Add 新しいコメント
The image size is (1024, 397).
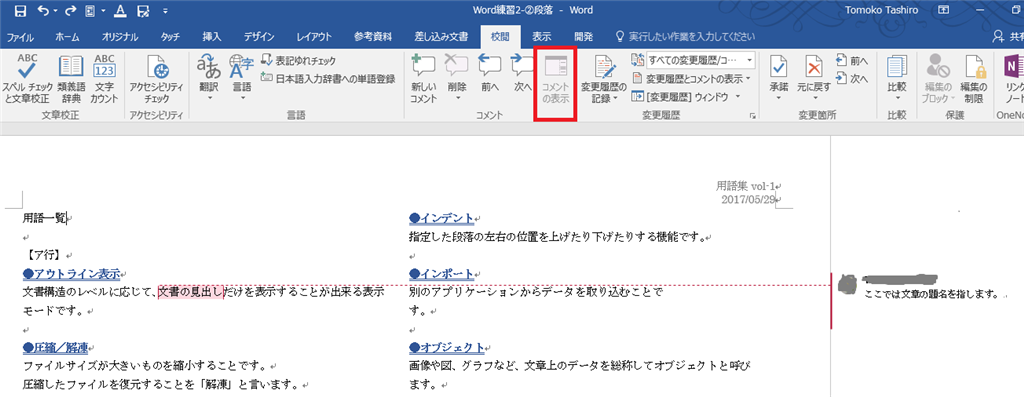tap(423, 78)
